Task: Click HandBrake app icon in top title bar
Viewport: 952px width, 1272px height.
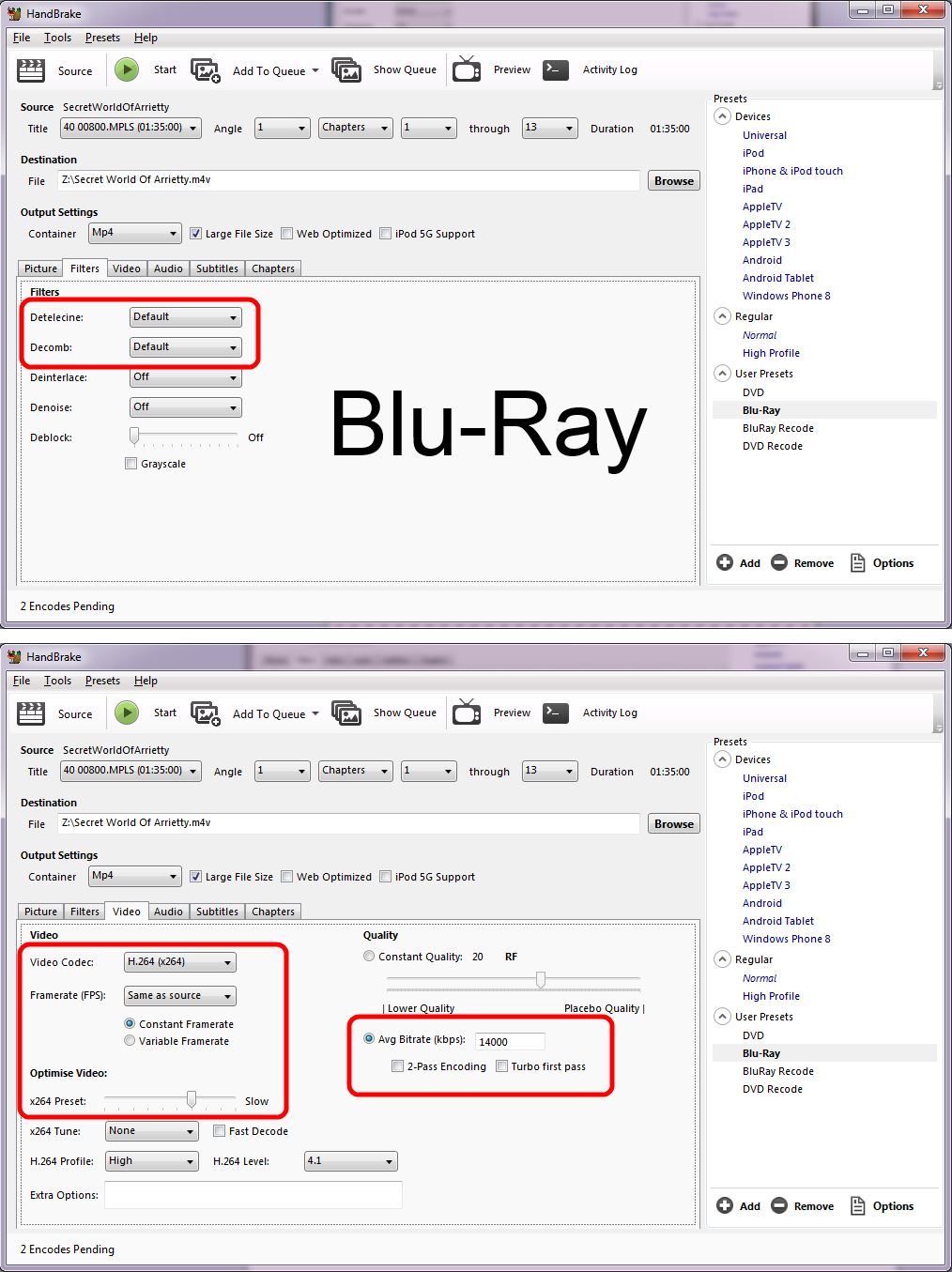Action: (x=14, y=13)
